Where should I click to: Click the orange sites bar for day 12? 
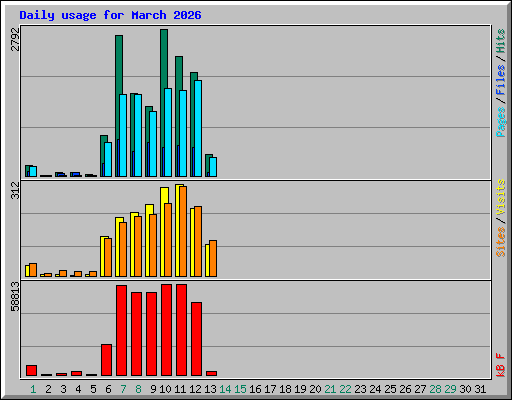[198, 241]
